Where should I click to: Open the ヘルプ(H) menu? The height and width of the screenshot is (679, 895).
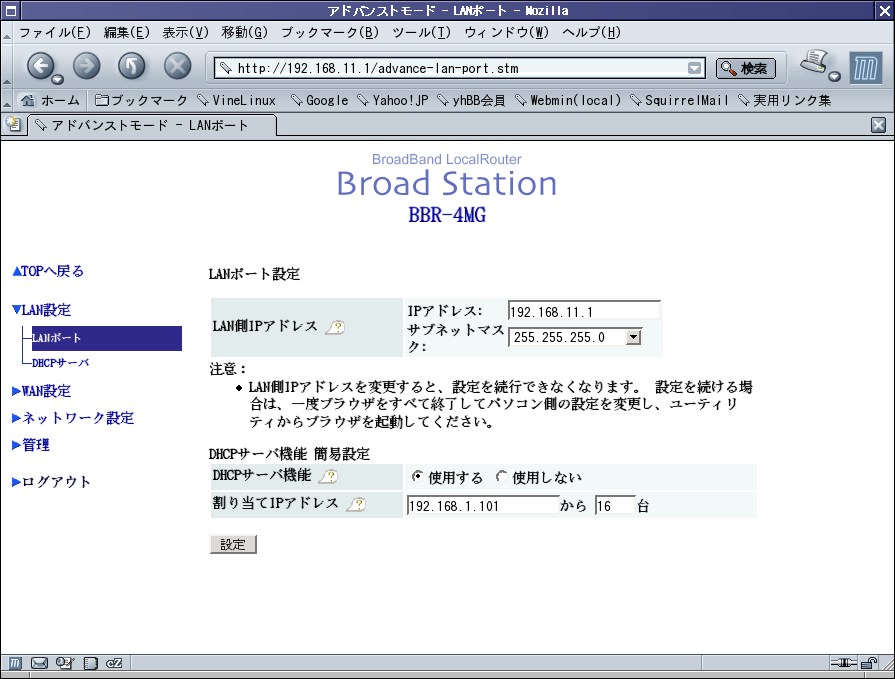591,33
